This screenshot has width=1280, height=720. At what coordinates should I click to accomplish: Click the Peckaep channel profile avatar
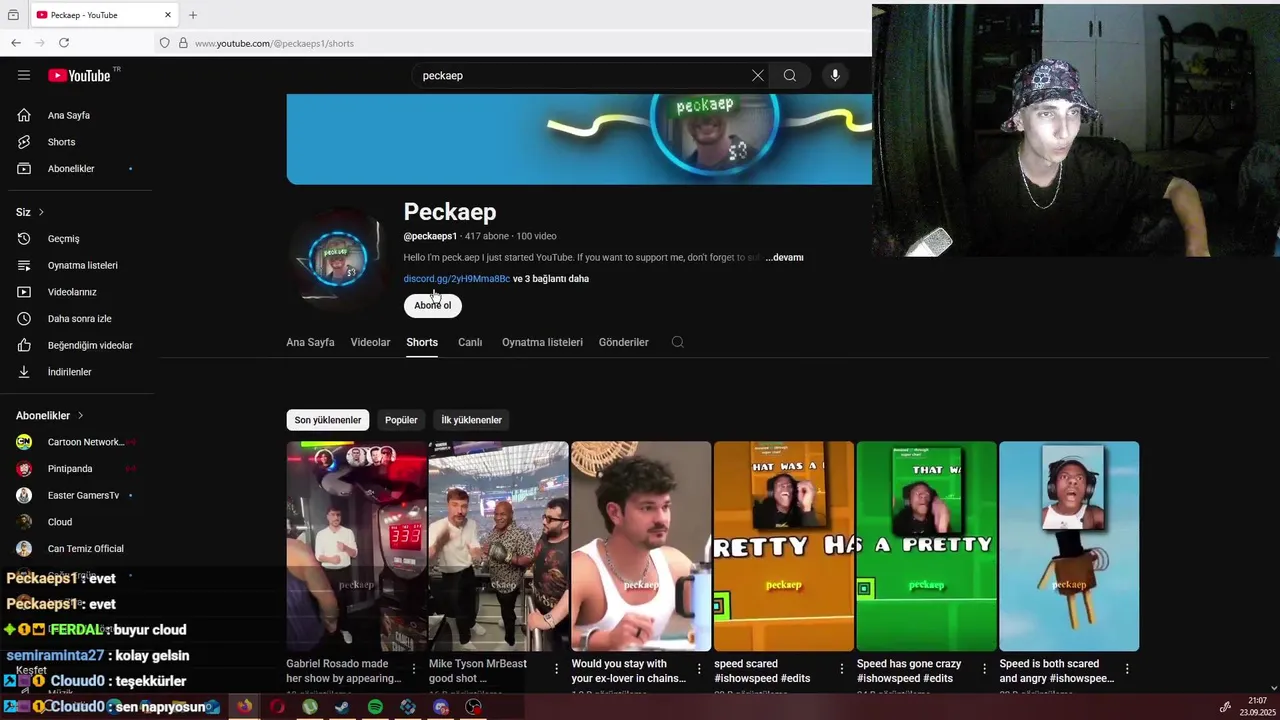point(338,258)
